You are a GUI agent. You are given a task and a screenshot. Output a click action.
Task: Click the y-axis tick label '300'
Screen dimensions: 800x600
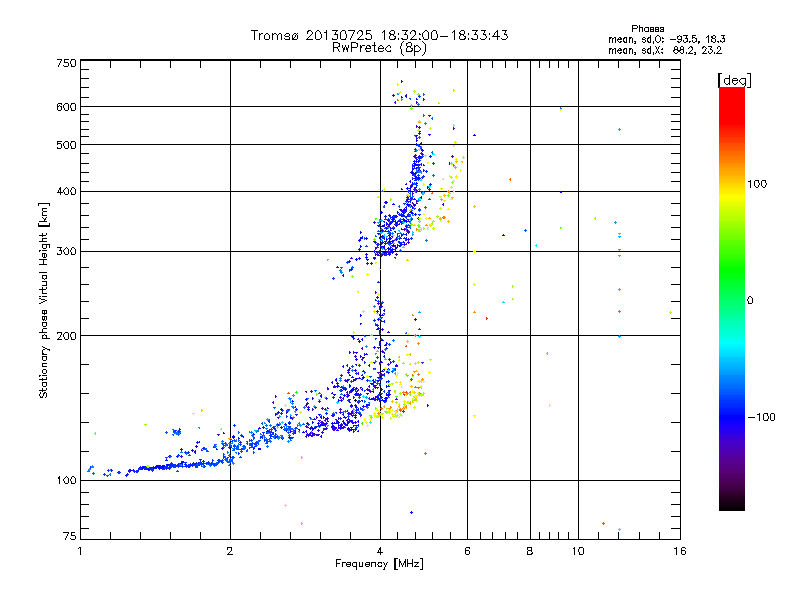[66, 252]
